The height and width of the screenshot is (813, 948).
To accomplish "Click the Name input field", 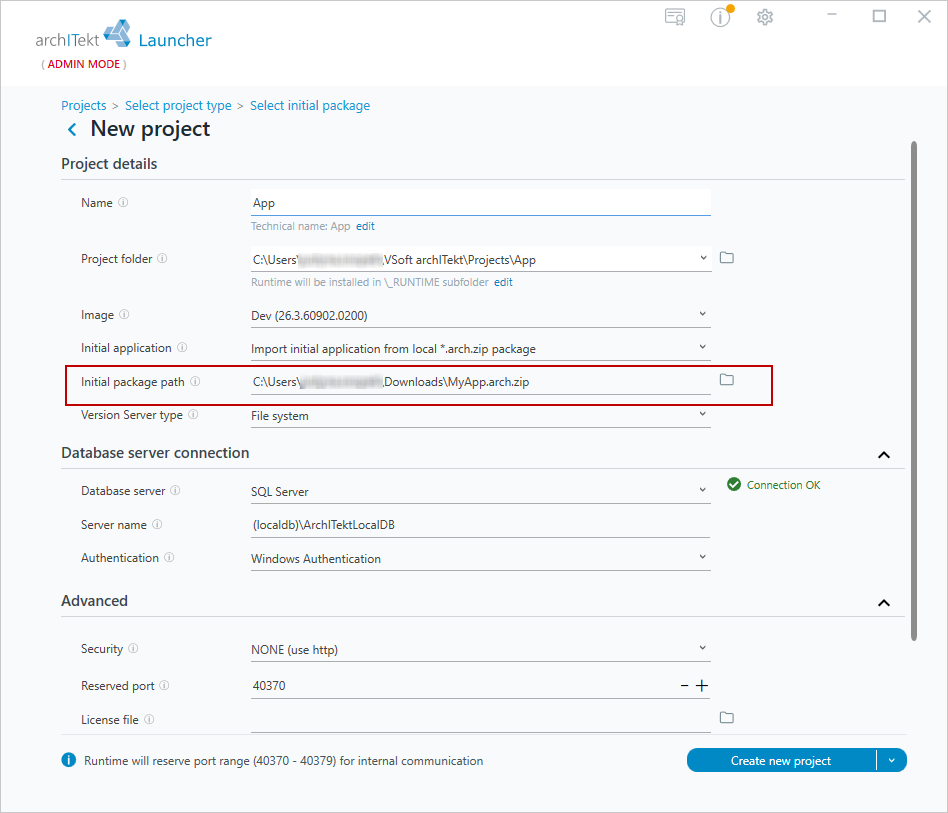I will coord(481,203).
